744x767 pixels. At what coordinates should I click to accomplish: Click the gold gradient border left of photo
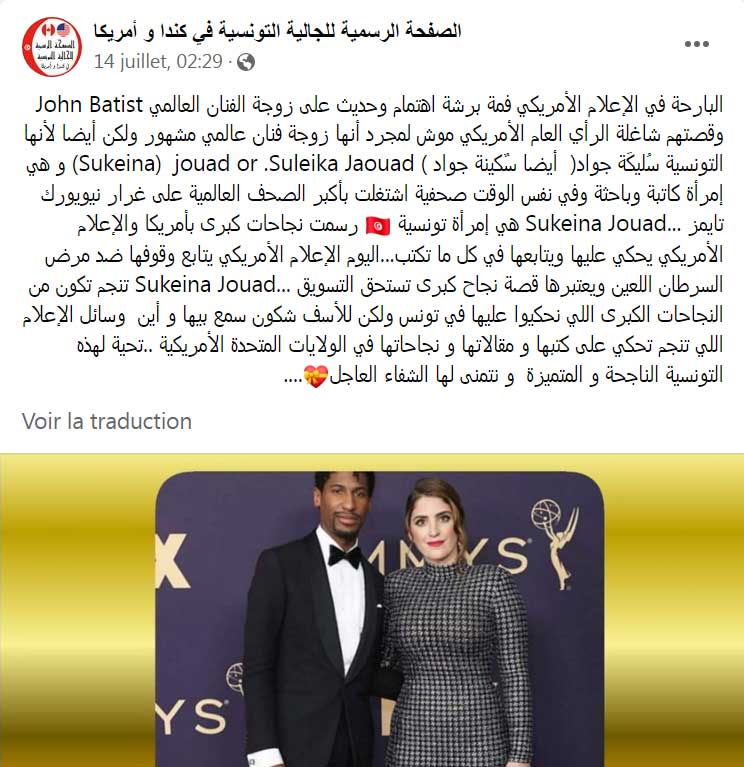[x=78, y=610]
